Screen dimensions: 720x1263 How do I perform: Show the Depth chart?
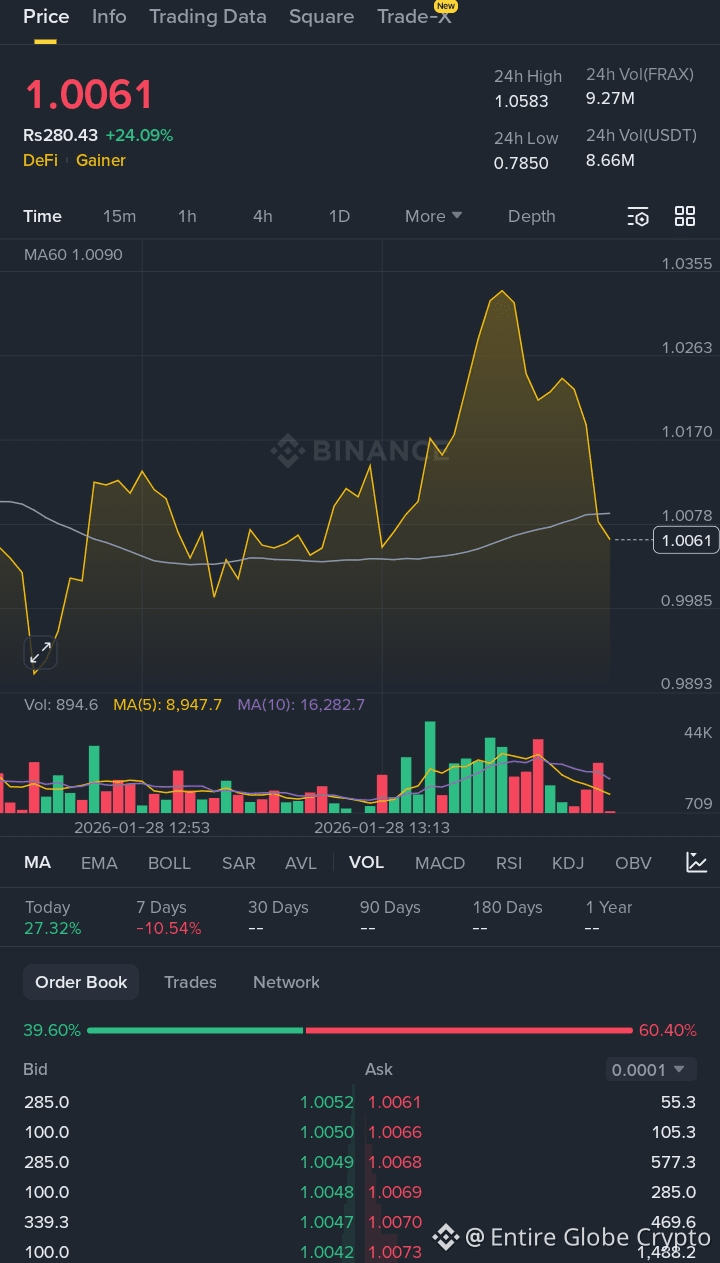(531, 216)
